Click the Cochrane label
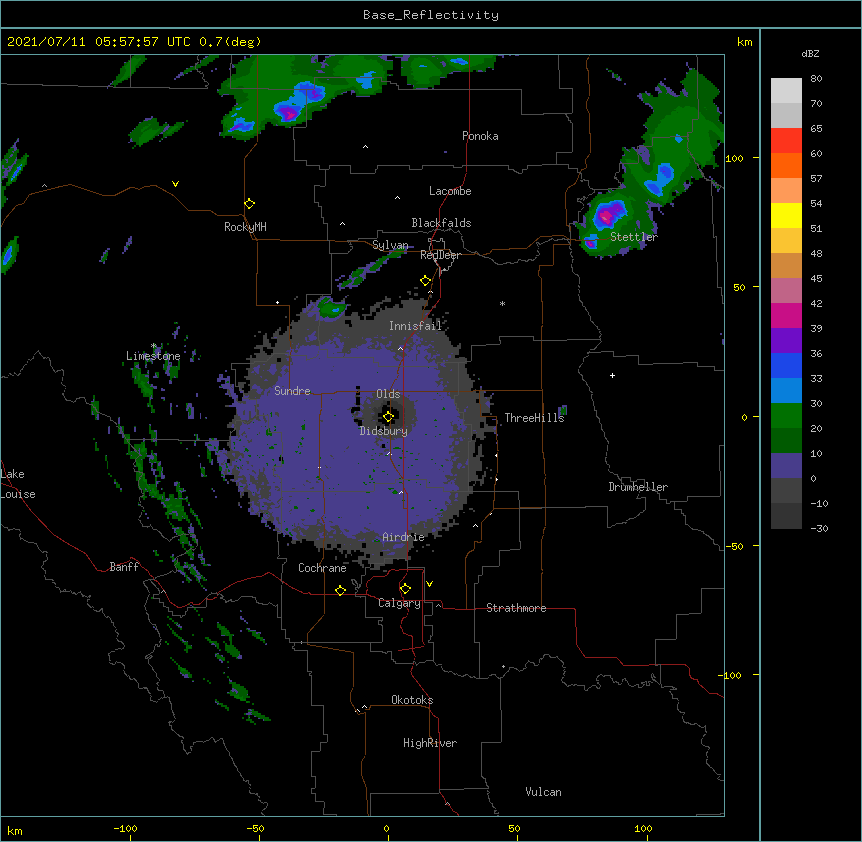 point(322,568)
